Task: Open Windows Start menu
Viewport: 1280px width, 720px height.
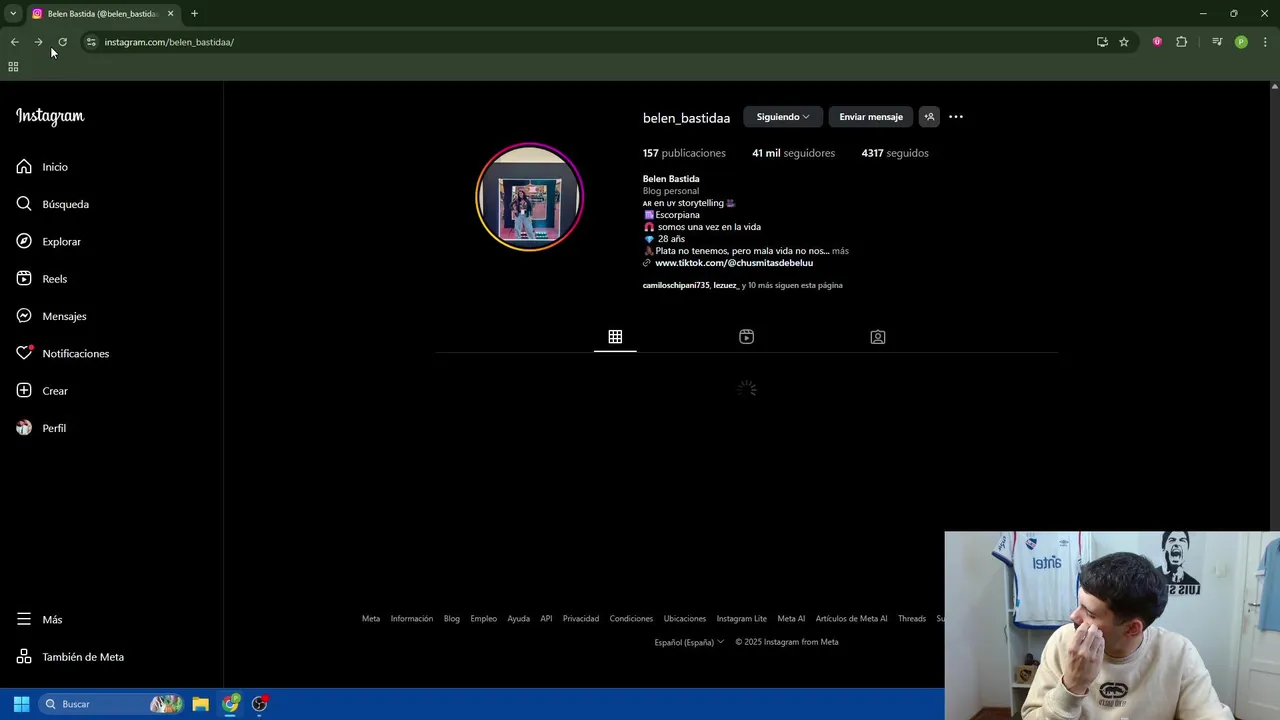Action: 21,704
